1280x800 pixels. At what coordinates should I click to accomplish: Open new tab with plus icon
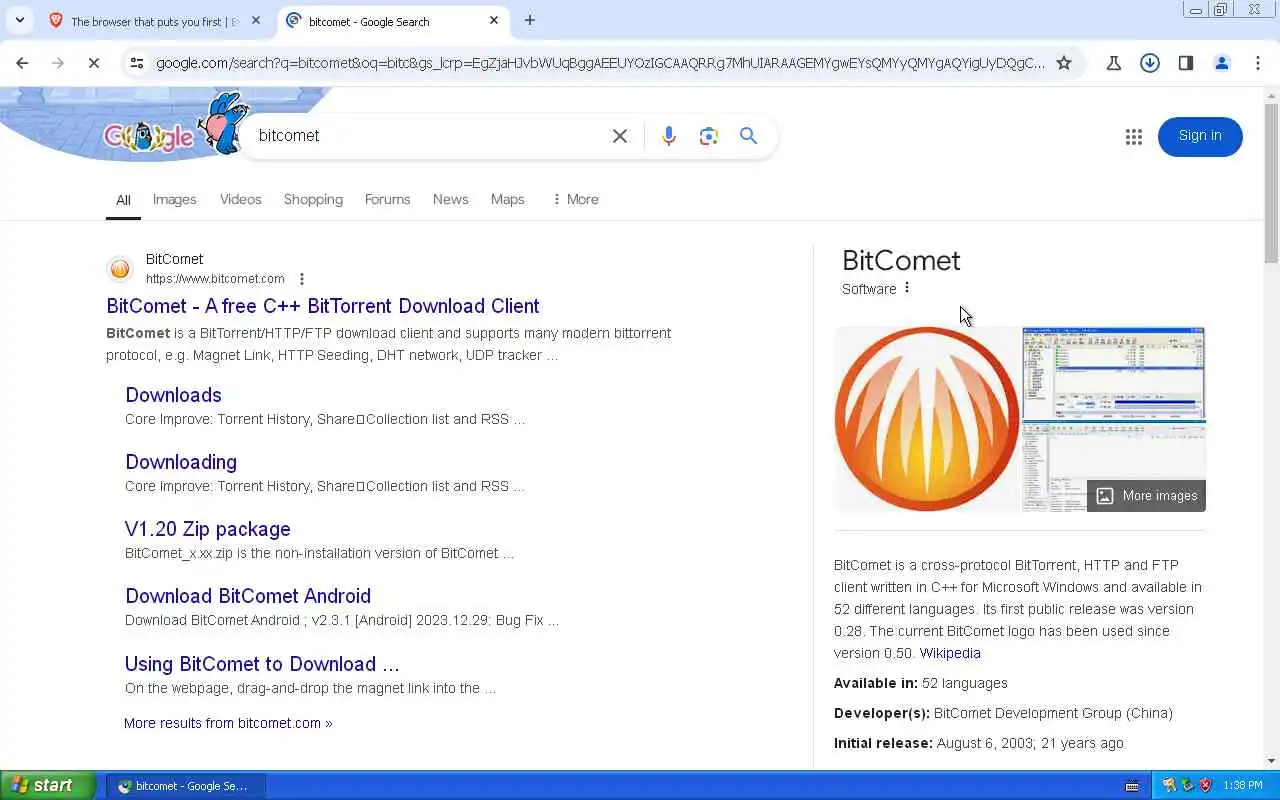coord(530,20)
